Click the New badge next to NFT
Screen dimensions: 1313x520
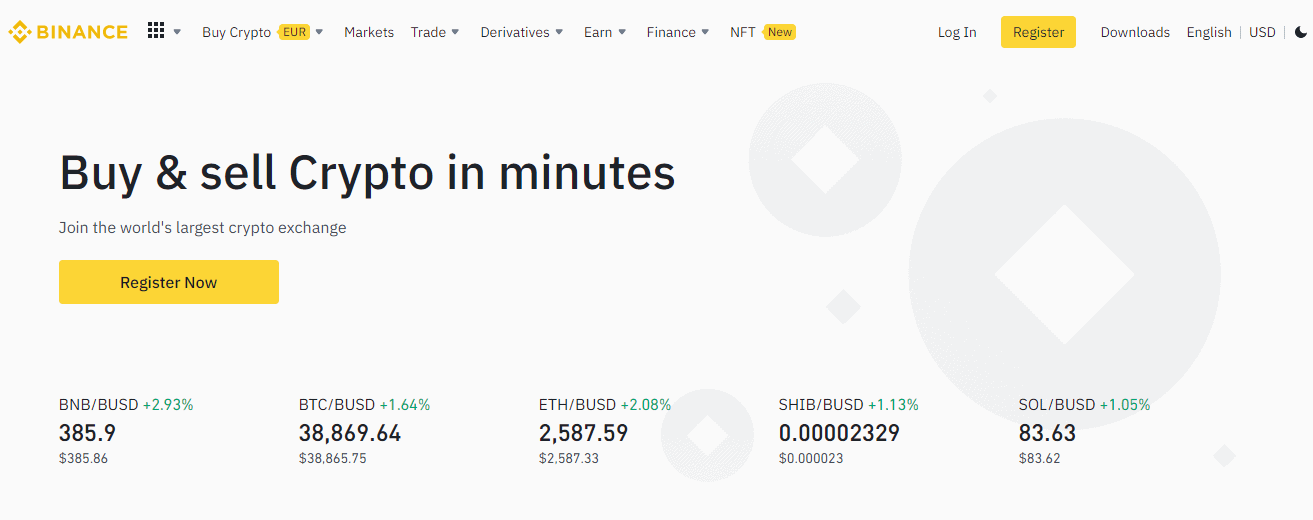[779, 32]
